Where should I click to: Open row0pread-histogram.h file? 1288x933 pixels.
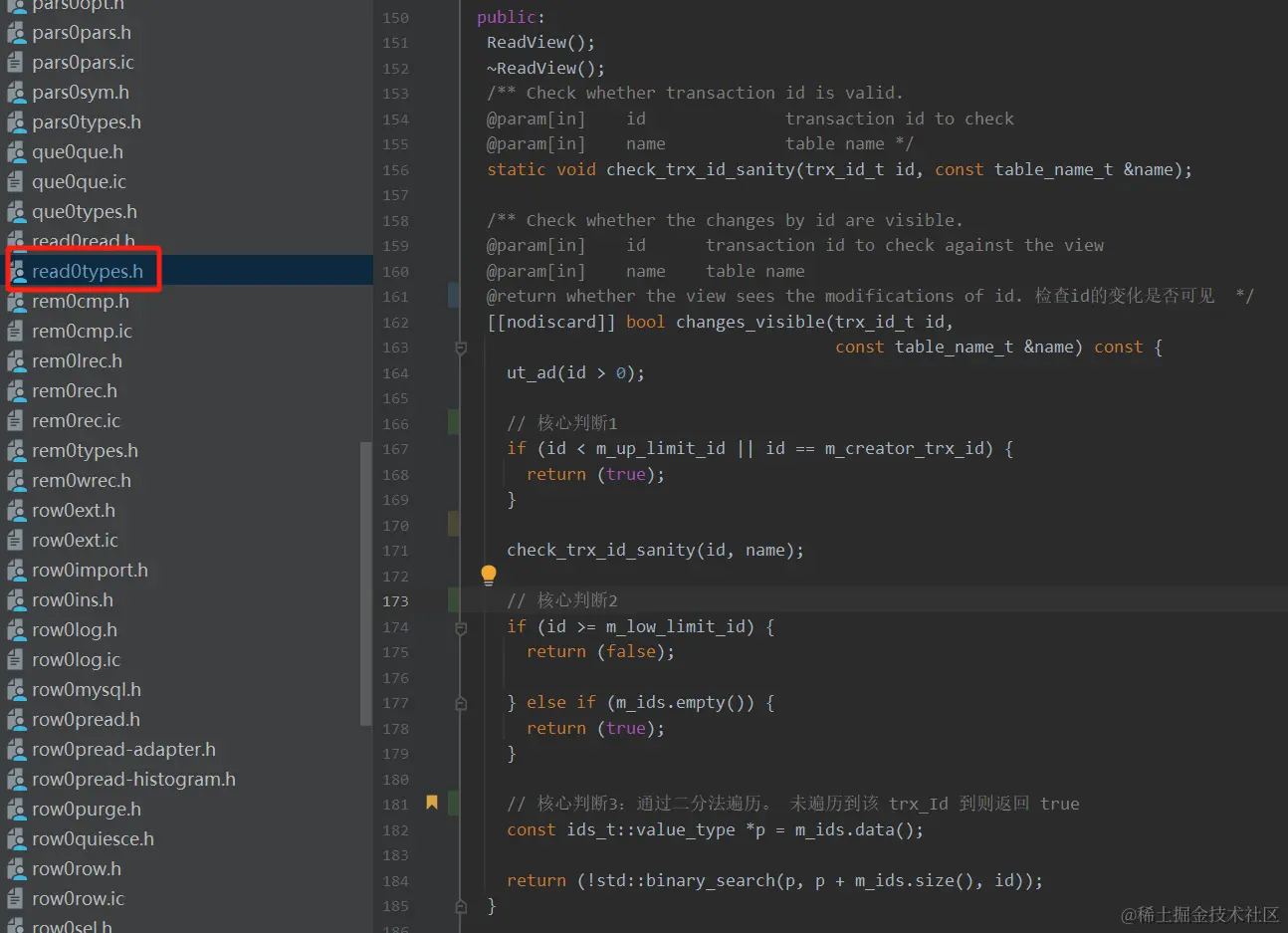tap(133, 780)
